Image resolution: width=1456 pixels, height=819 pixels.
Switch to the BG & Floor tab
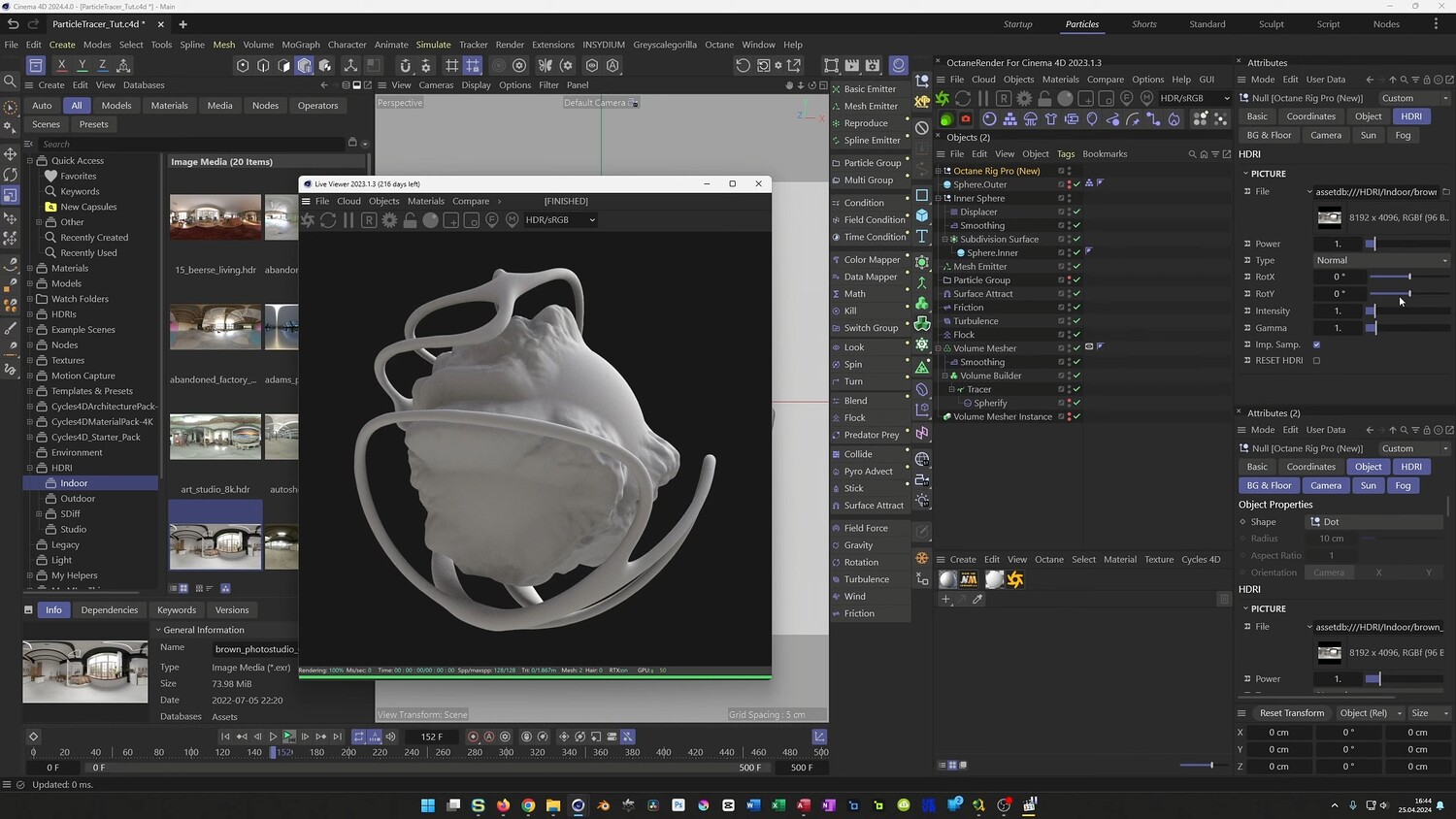1269,135
